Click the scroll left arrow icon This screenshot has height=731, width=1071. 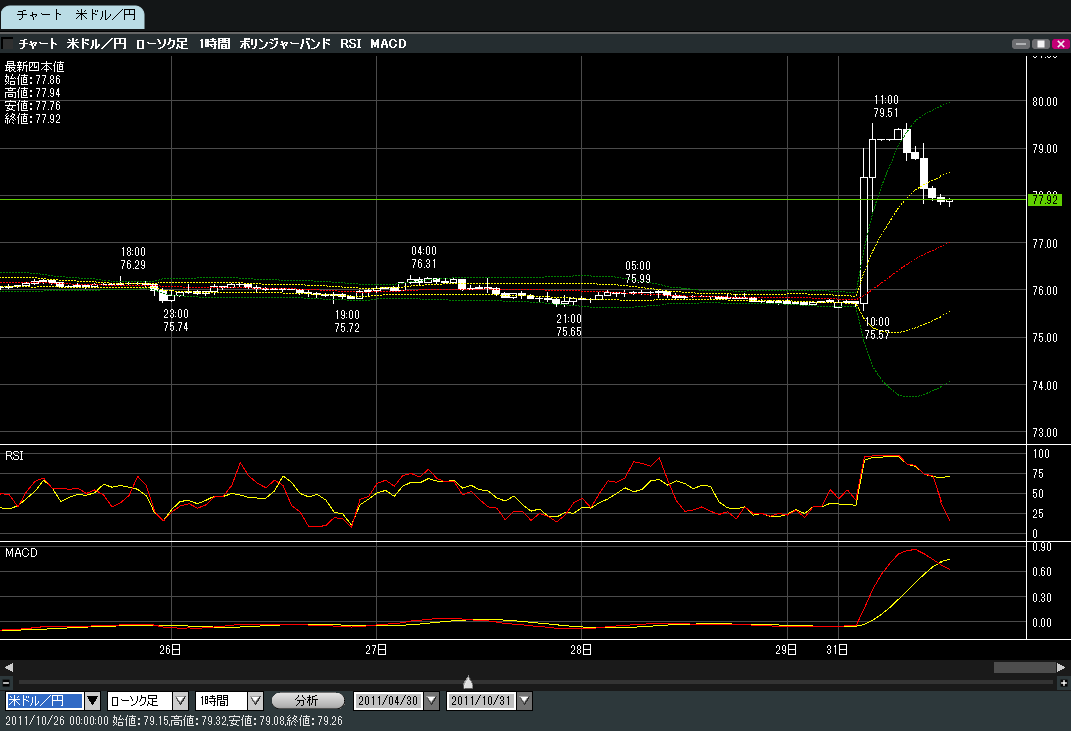coord(8,667)
